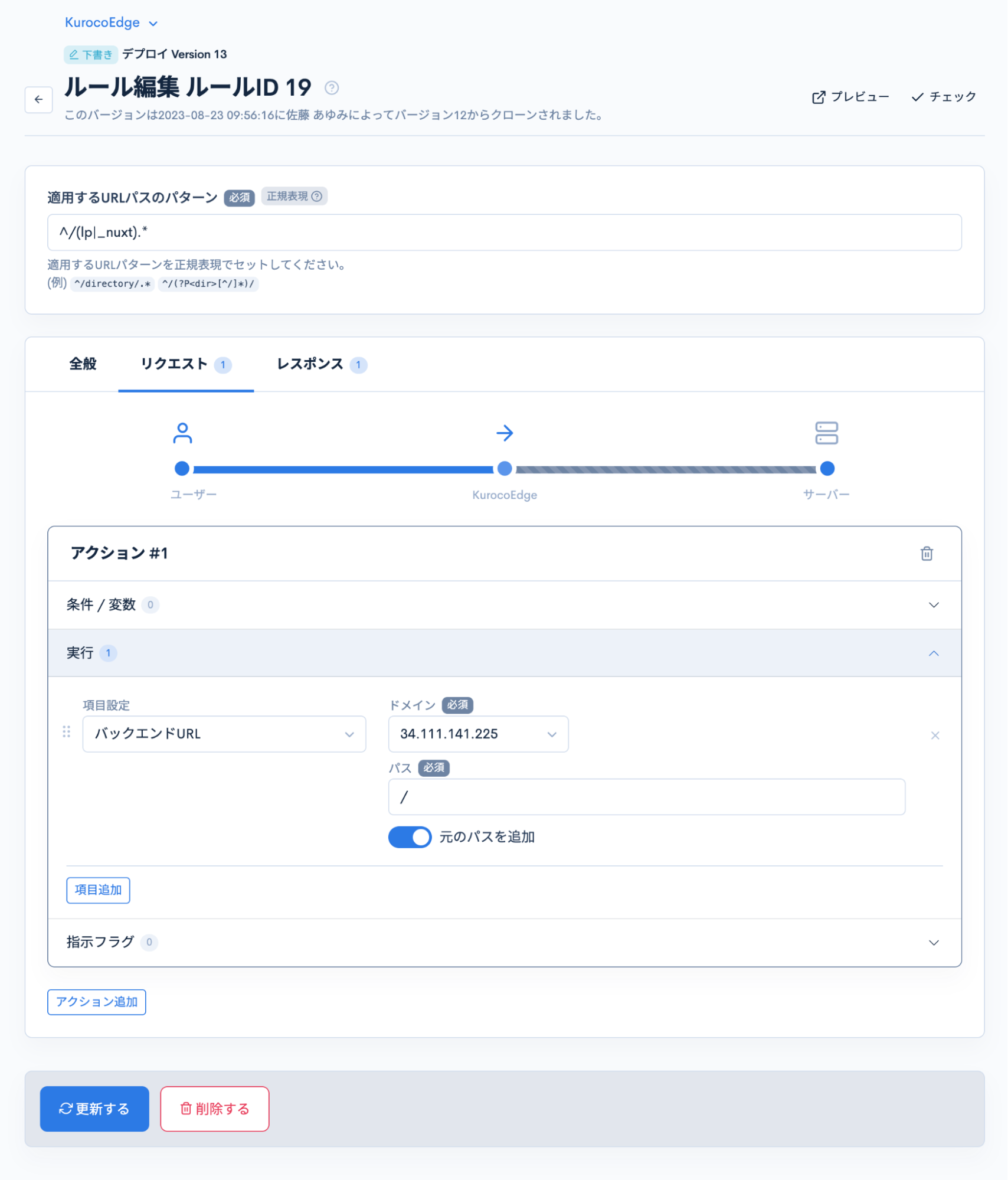Click the プレビュー link
1008x1180 pixels.
[850, 97]
